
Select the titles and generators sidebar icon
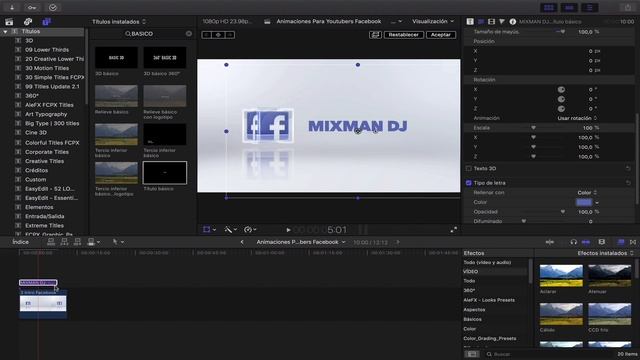[46, 22]
